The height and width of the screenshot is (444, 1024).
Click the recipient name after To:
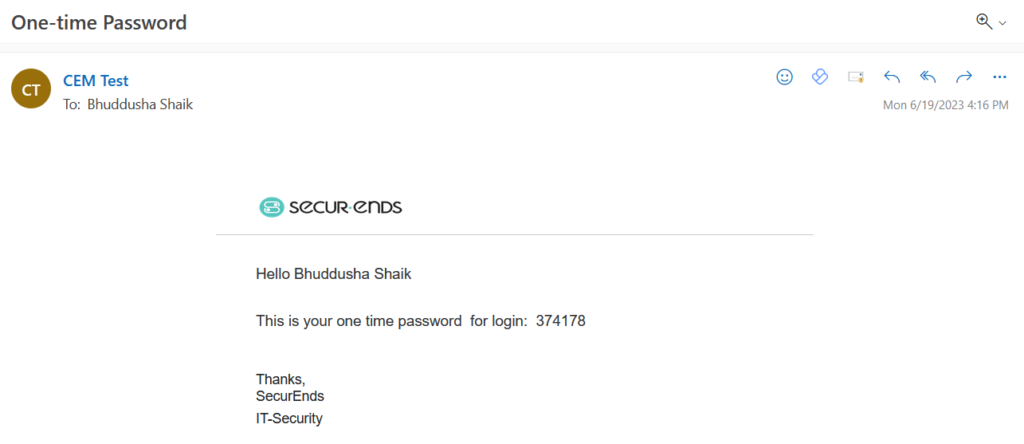point(140,104)
